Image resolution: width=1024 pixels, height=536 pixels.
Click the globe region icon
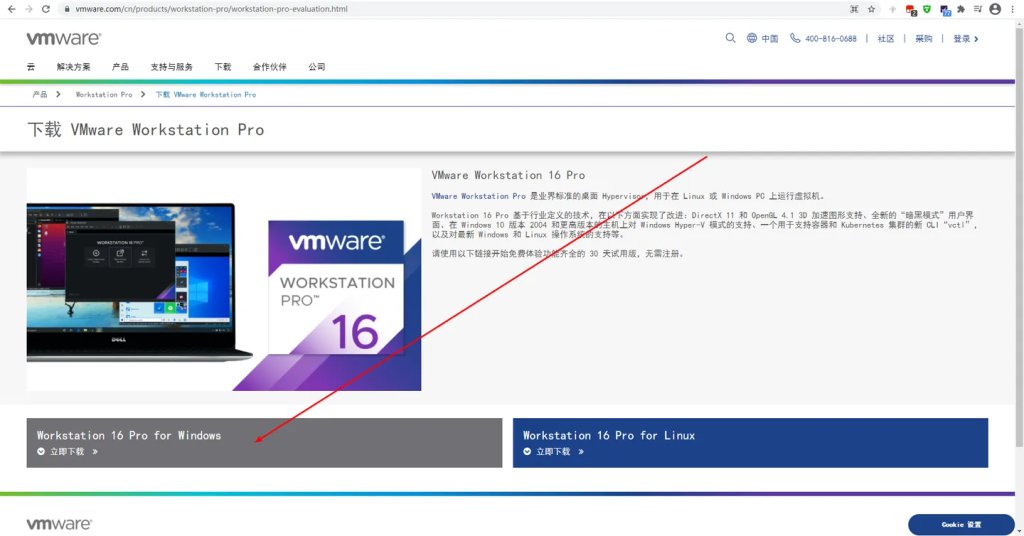point(752,38)
